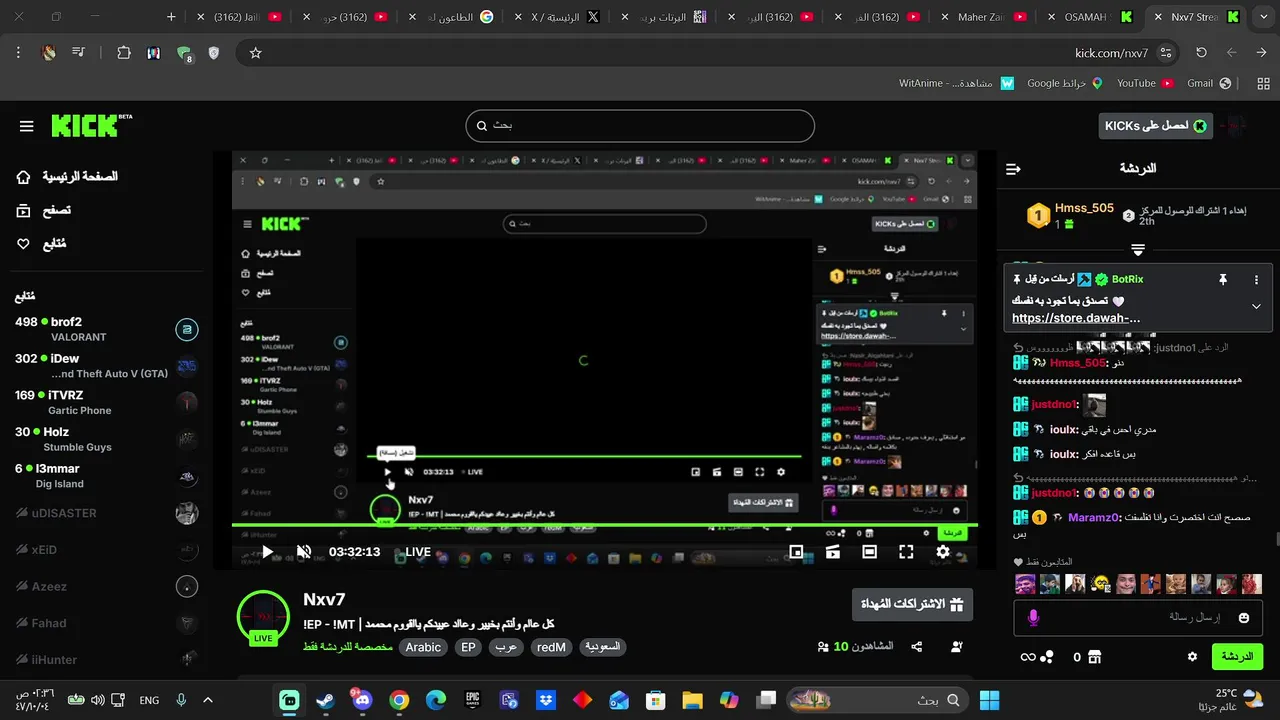Toggle the mini-player picture-in-picture
Image resolution: width=1280 pixels, height=720 pixels.
(796, 552)
